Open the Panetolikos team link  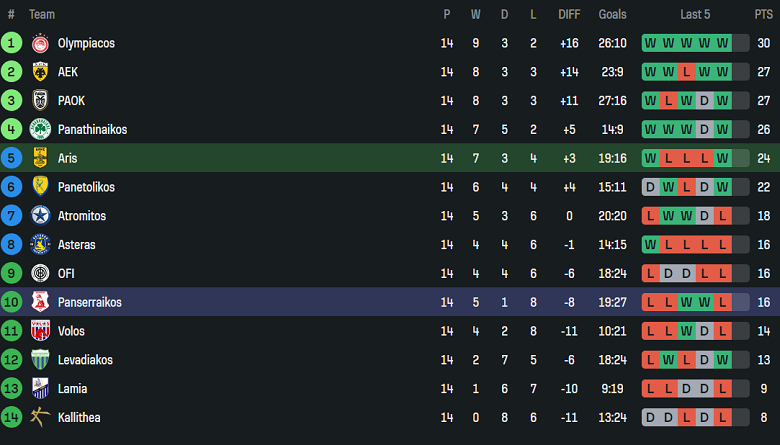point(86,187)
